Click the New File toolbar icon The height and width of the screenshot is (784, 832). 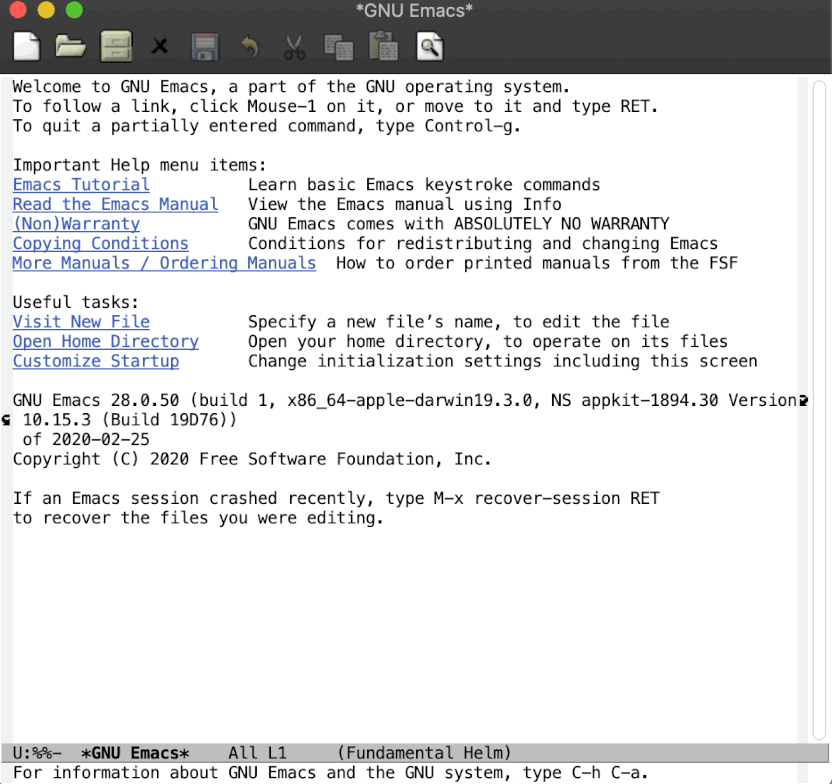pyautogui.click(x=27, y=47)
